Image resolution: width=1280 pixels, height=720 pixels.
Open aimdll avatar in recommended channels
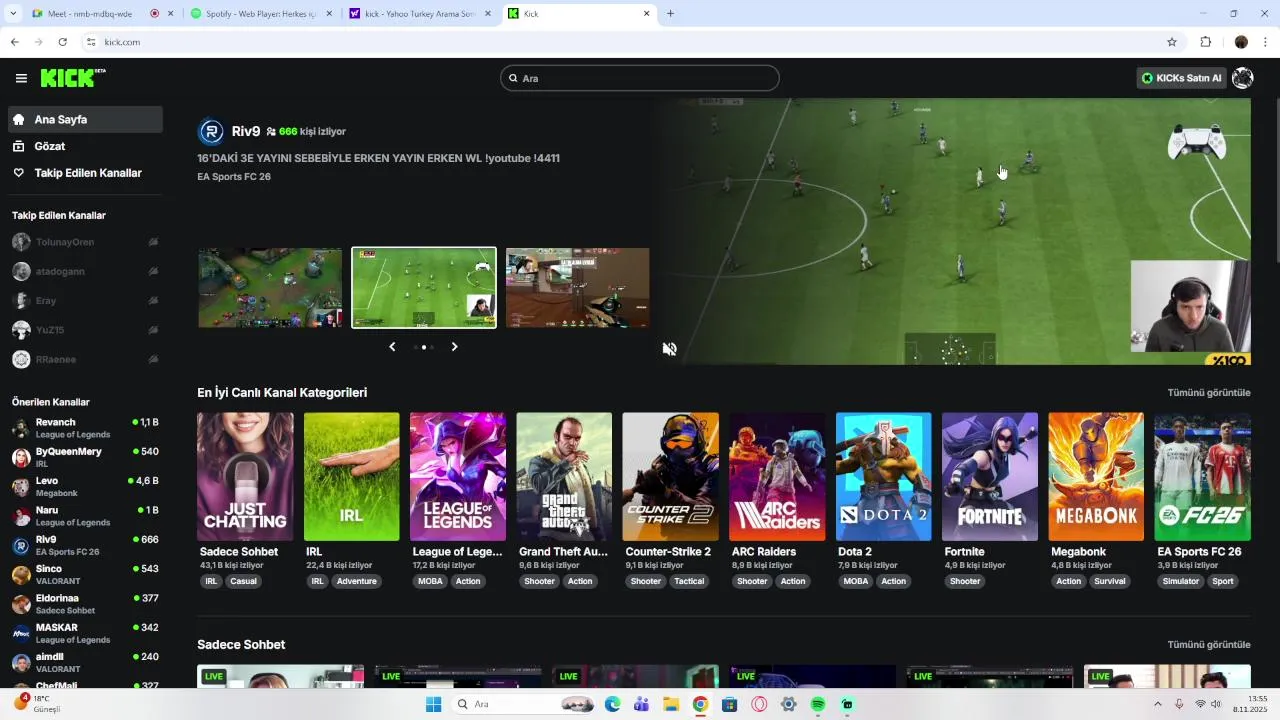(x=20, y=663)
